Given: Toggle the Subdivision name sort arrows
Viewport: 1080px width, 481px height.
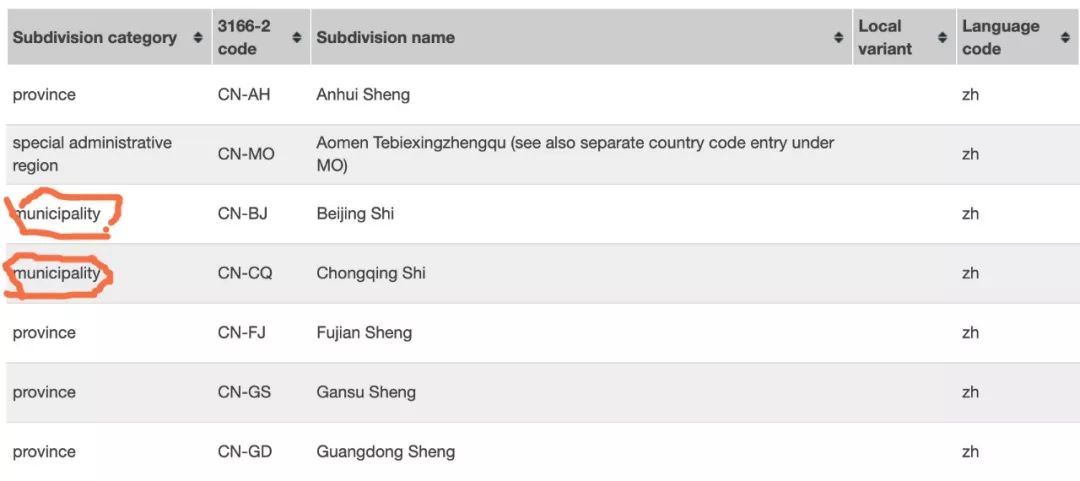Looking at the screenshot, I should pyautogui.click(x=839, y=37).
